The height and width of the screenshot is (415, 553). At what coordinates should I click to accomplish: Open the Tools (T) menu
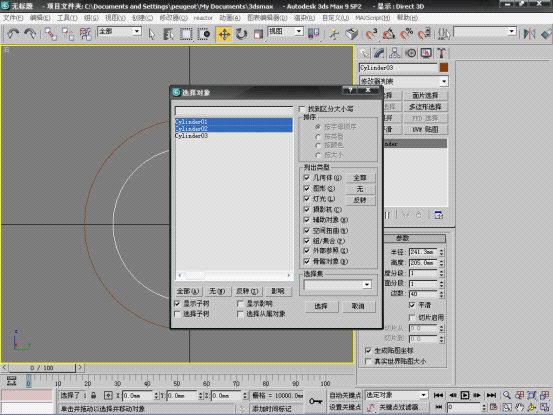[x=67, y=18]
